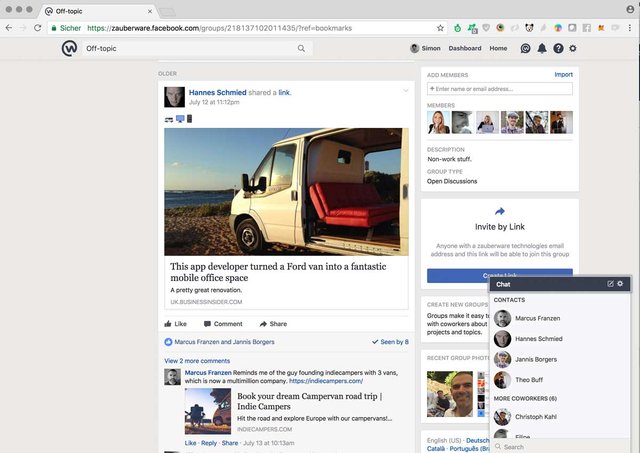Image resolution: width=640 pixels, height=453 pixels.
Task: Share the van post
Action: (x=273, y=324)
